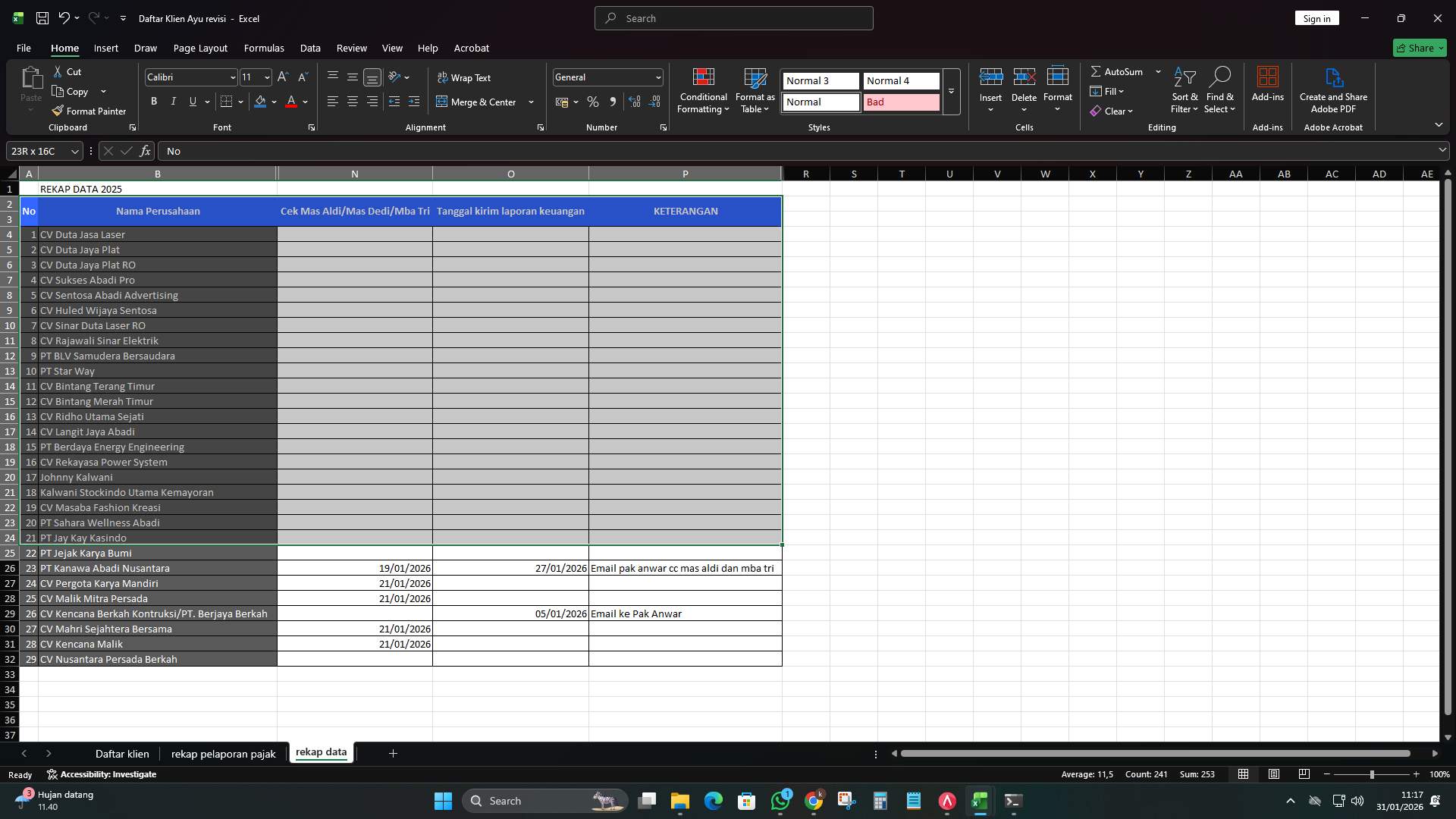Open WhatsApp from the taskbar
This screenshot has width=1456, height=819.
pos(781,800)
